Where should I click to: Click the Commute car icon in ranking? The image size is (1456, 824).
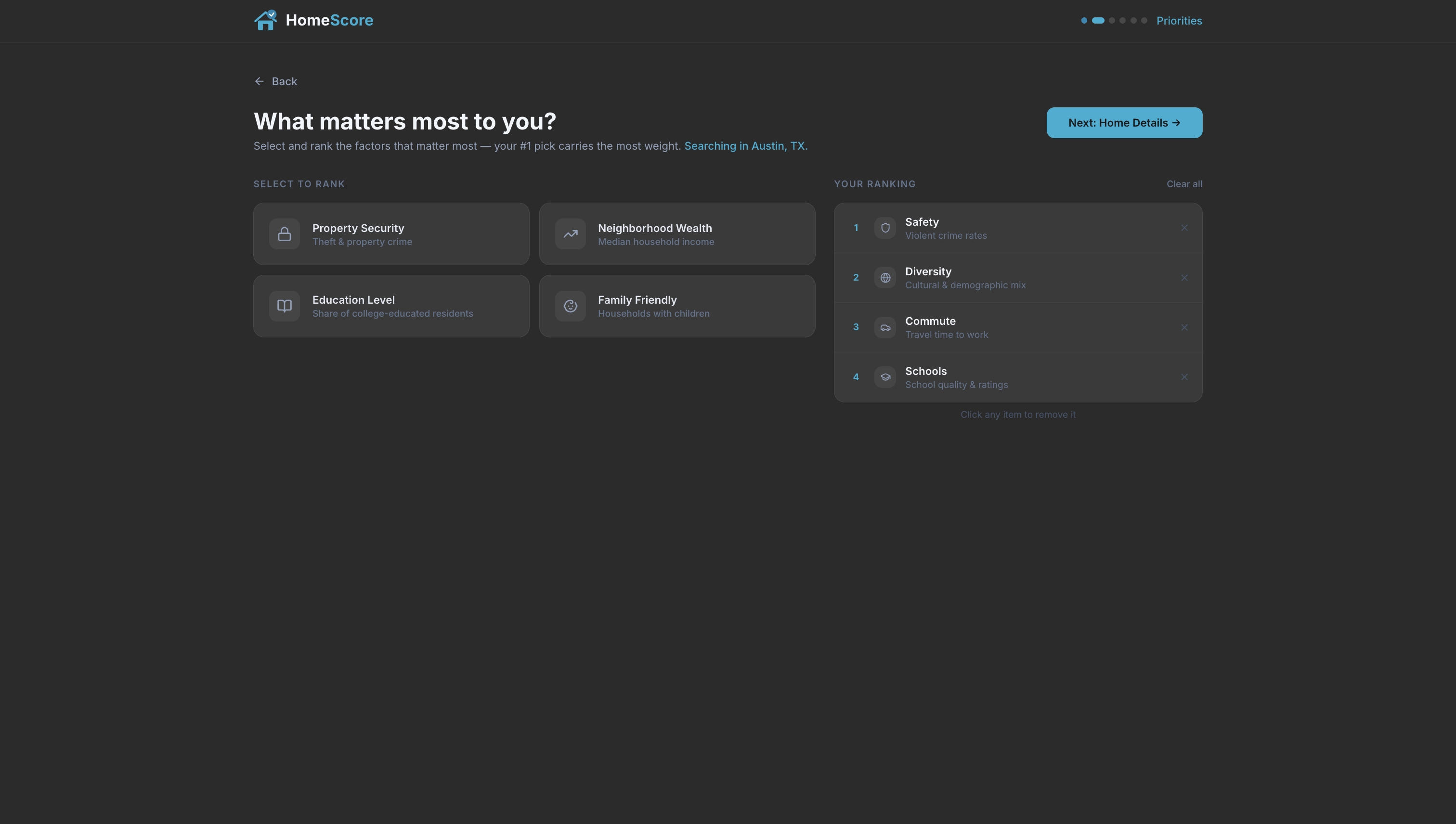click(885, 328)
